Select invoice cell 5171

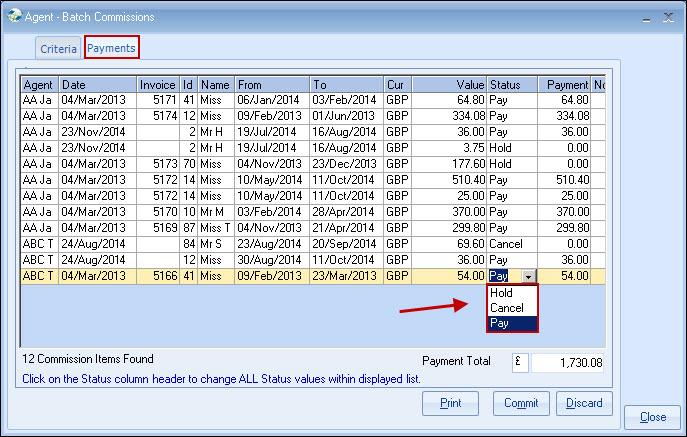158,100
